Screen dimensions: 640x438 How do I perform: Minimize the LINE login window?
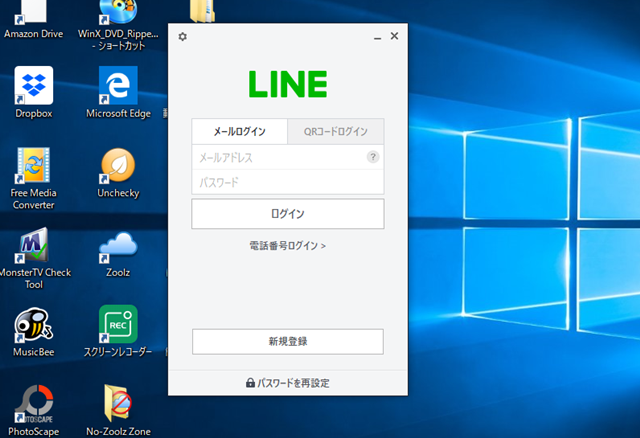pyautogui.click(x=378, y=37)
